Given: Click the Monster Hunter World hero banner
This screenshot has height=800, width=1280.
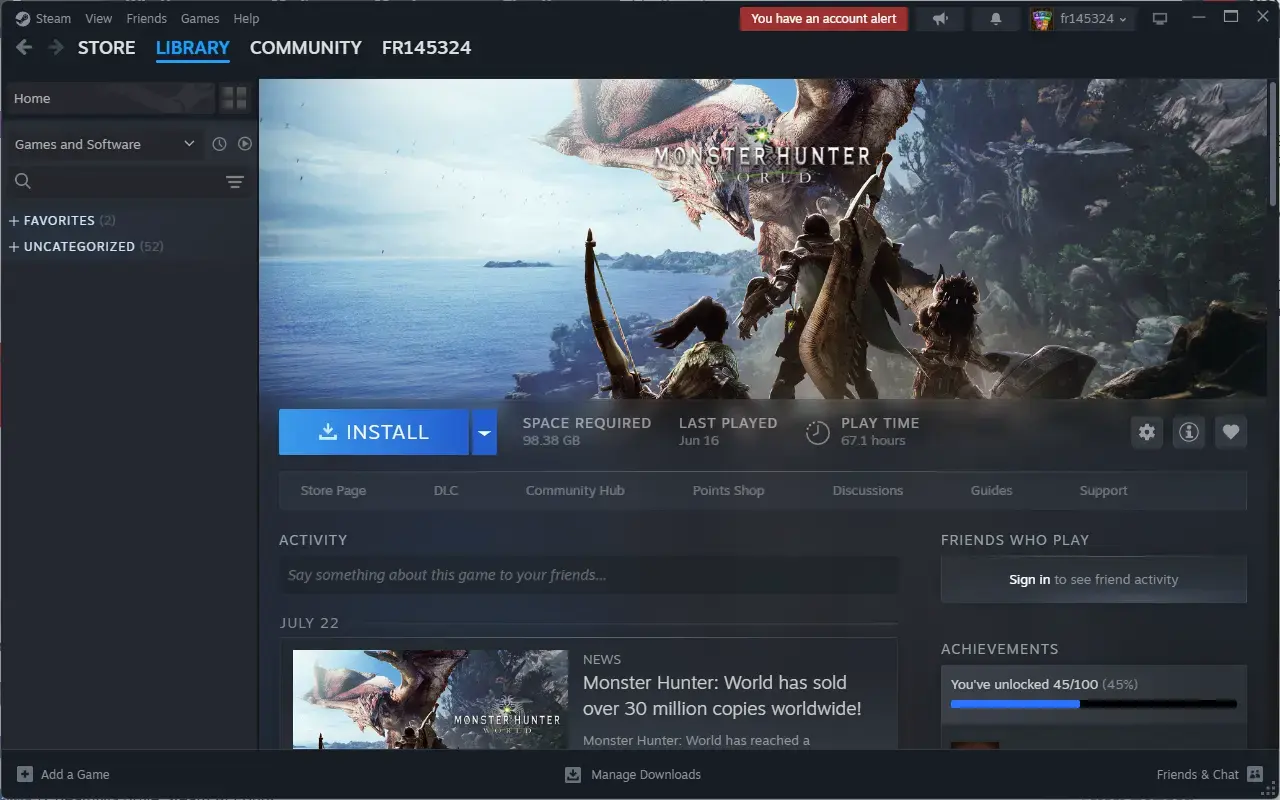Looking at the screenshot, I should (762, 240).
